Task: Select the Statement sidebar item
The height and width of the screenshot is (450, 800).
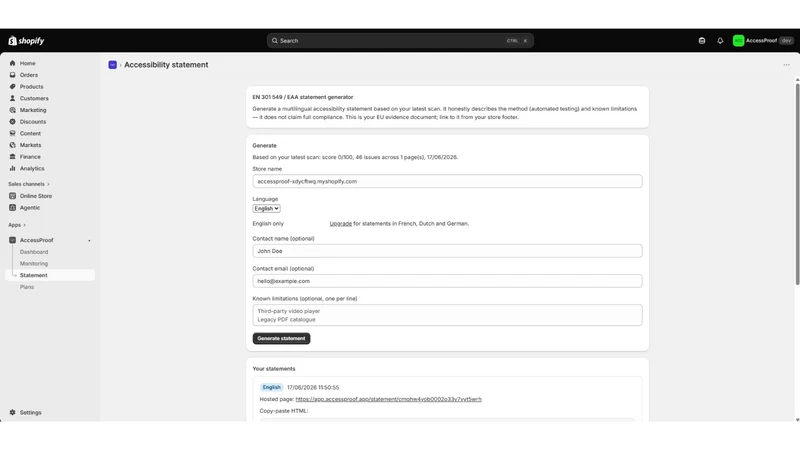Action: click(50, 275)
